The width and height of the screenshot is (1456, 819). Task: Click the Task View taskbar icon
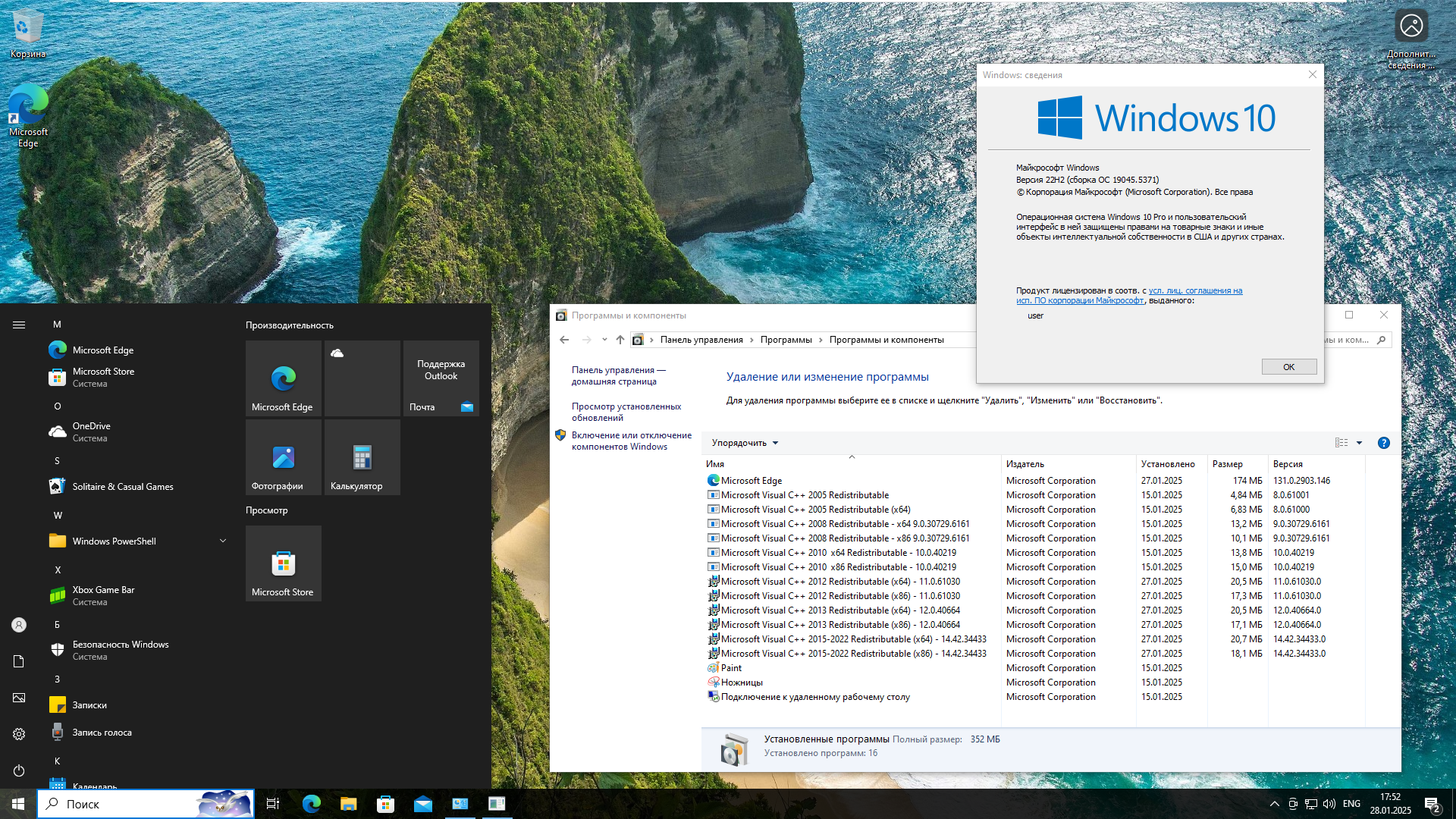tap(273, 804)
